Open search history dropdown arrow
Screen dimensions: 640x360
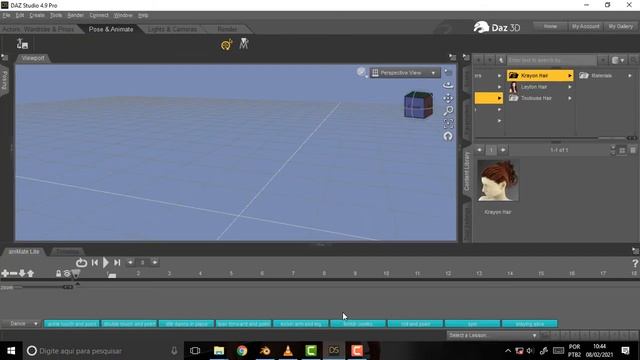(603, 60)
